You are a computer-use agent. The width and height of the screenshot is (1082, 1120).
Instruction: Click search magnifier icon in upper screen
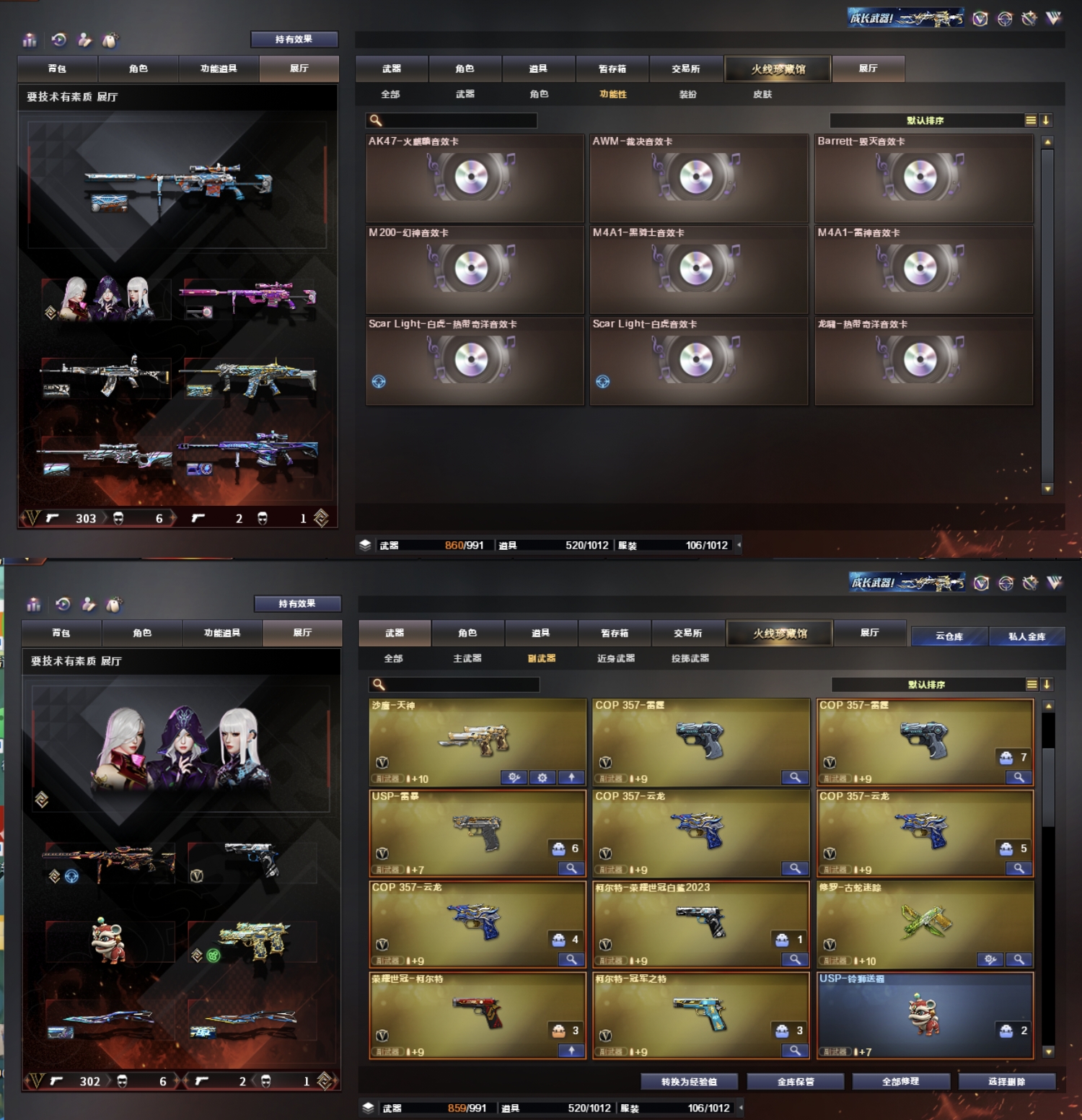(376, 121)
